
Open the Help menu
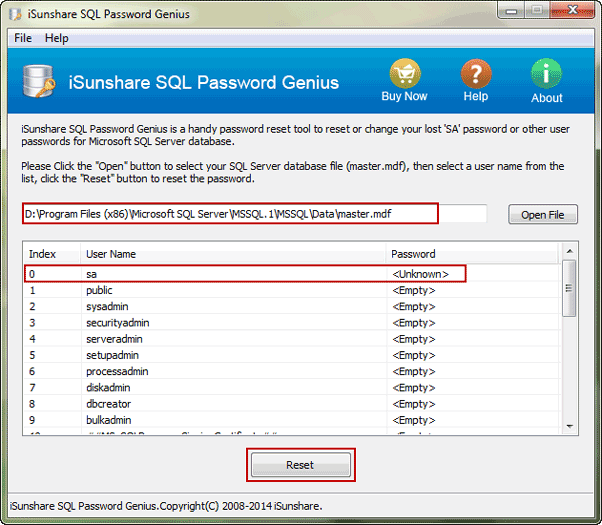point(57,38)
